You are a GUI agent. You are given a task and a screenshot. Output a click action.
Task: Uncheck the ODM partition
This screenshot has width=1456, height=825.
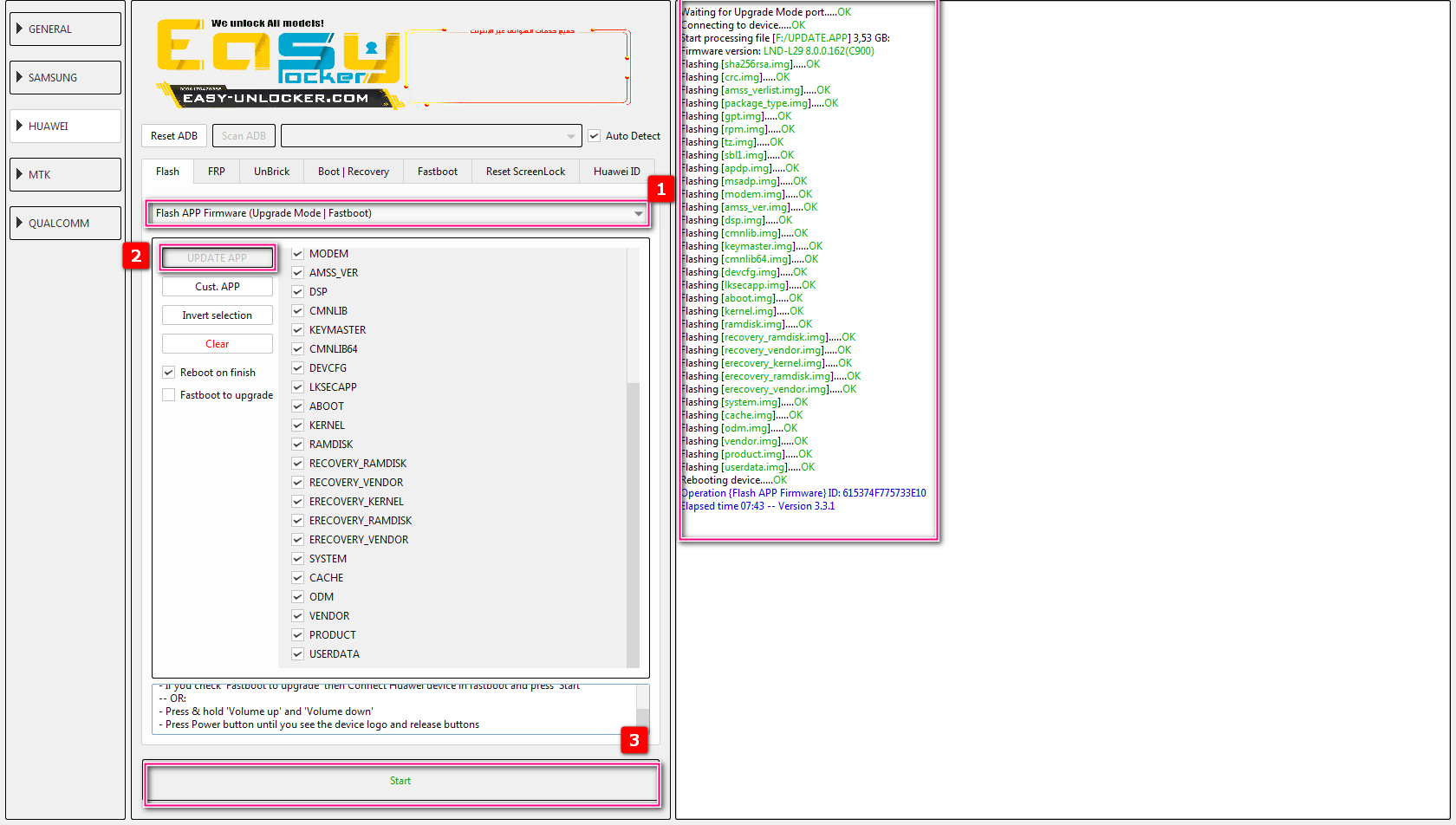[297, 597]
